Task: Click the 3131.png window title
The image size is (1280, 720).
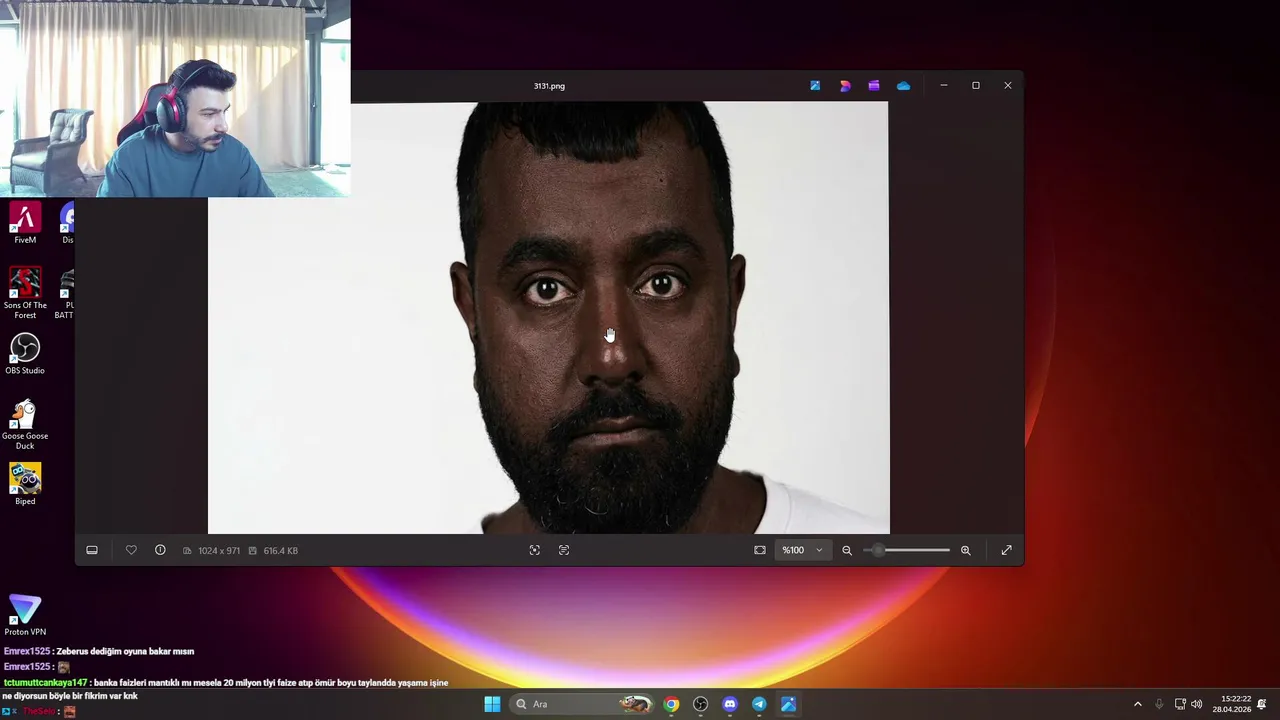Action: (549, 86)
